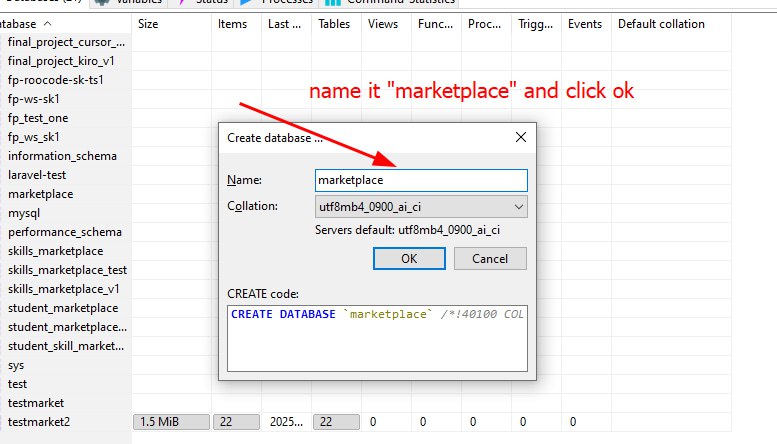Select the final_project_kiro_v1 database
Screen dimensions: 777x444
pyautogui.click(x=61, y=61)
